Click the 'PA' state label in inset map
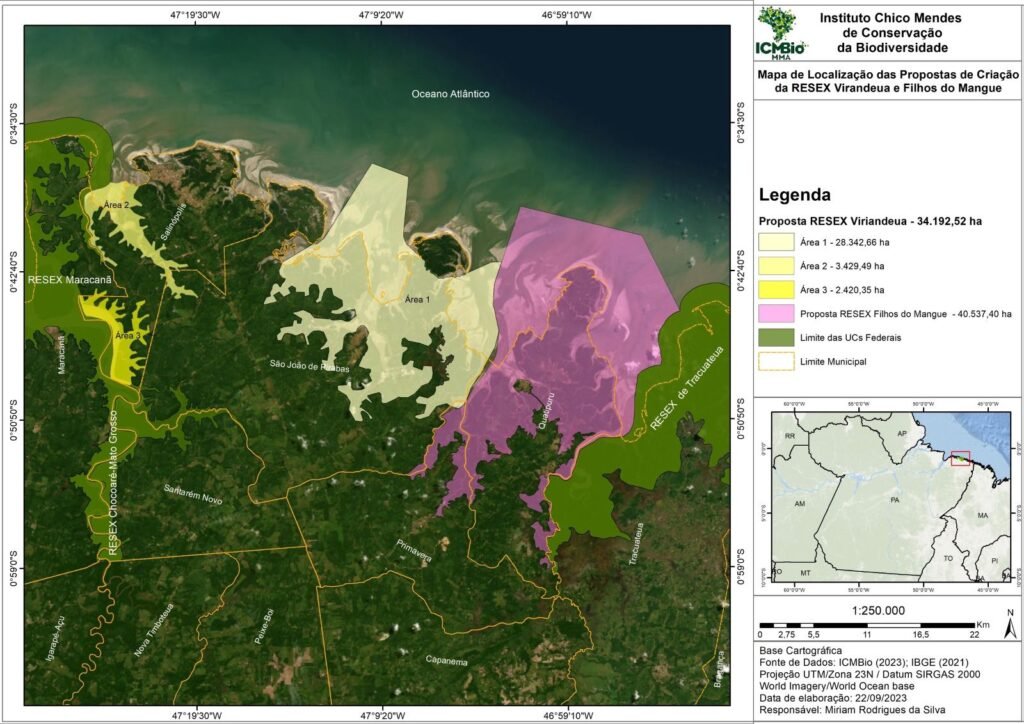 click(x=895, y=499)
